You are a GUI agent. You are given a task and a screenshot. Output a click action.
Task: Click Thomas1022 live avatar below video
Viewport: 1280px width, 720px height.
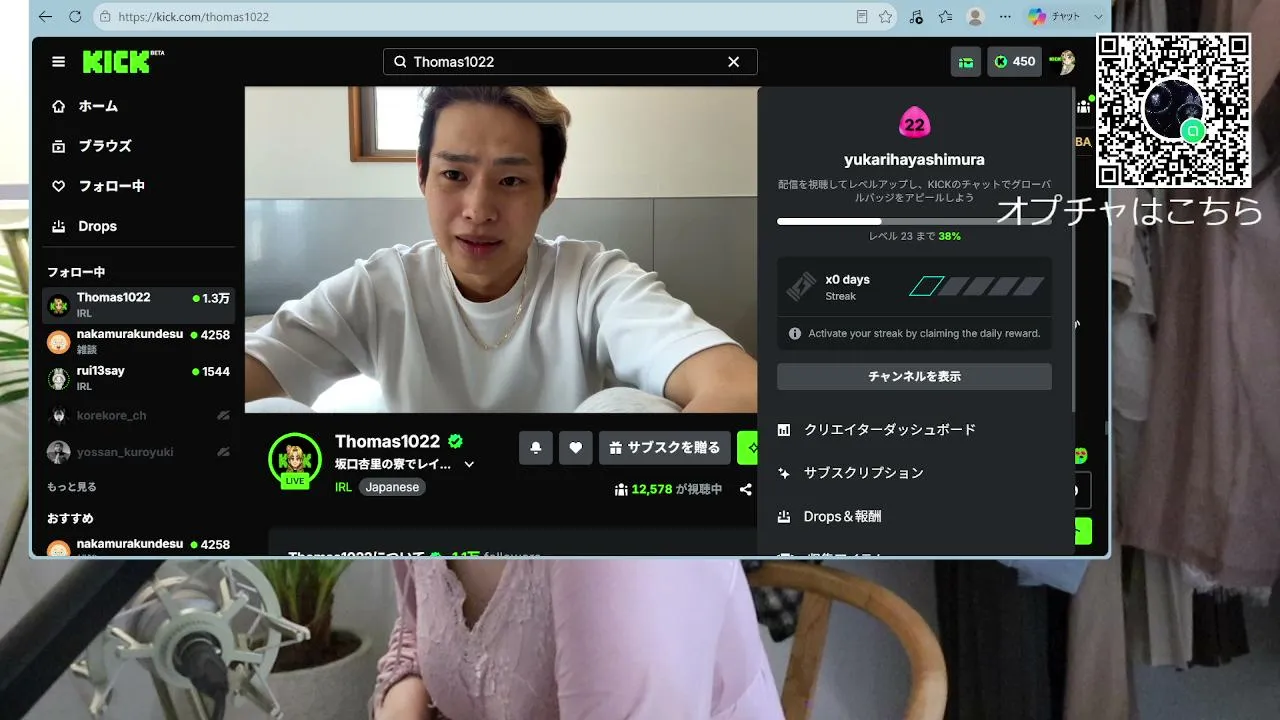point(295,460)
